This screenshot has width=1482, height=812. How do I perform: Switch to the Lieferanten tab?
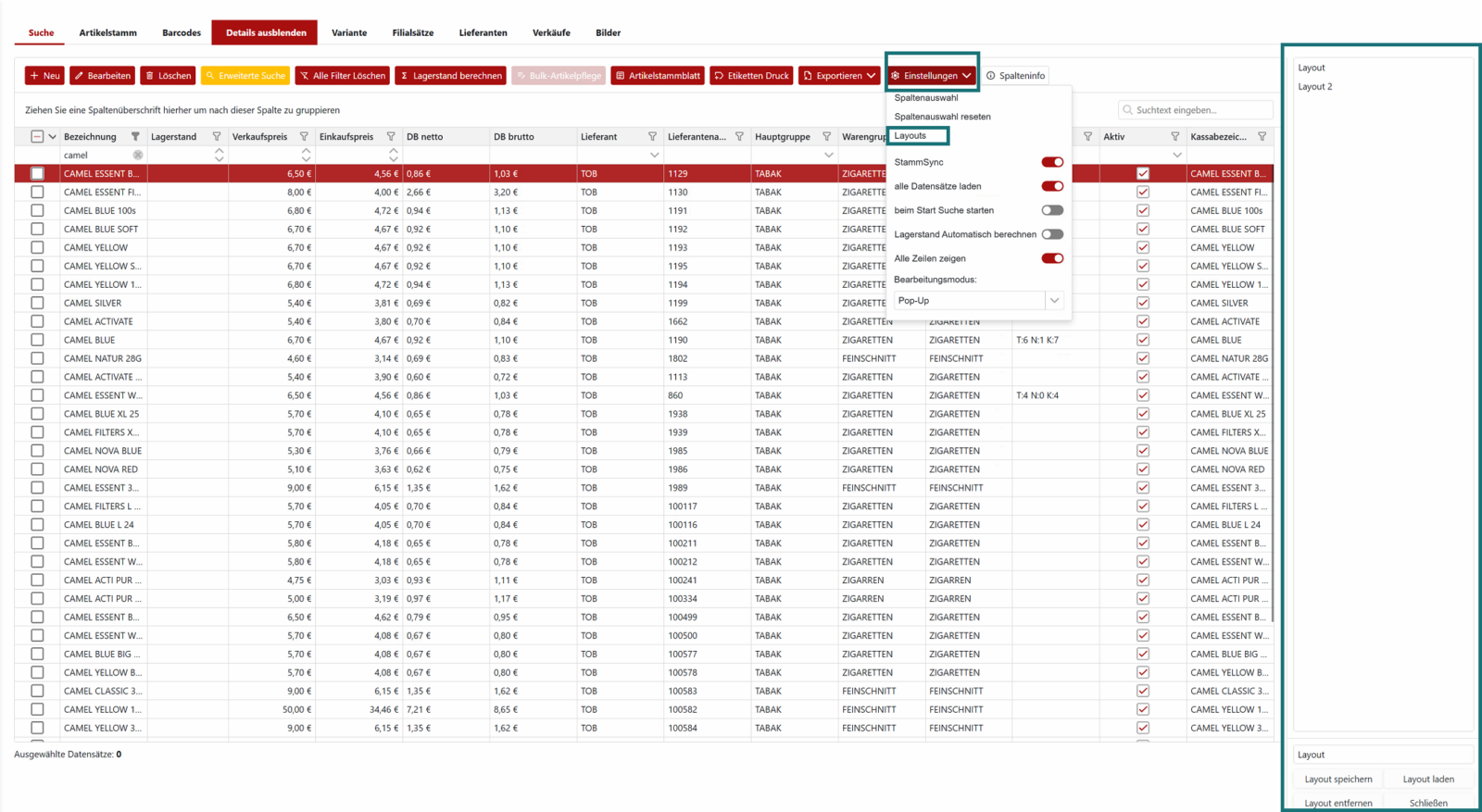[483, 32]
